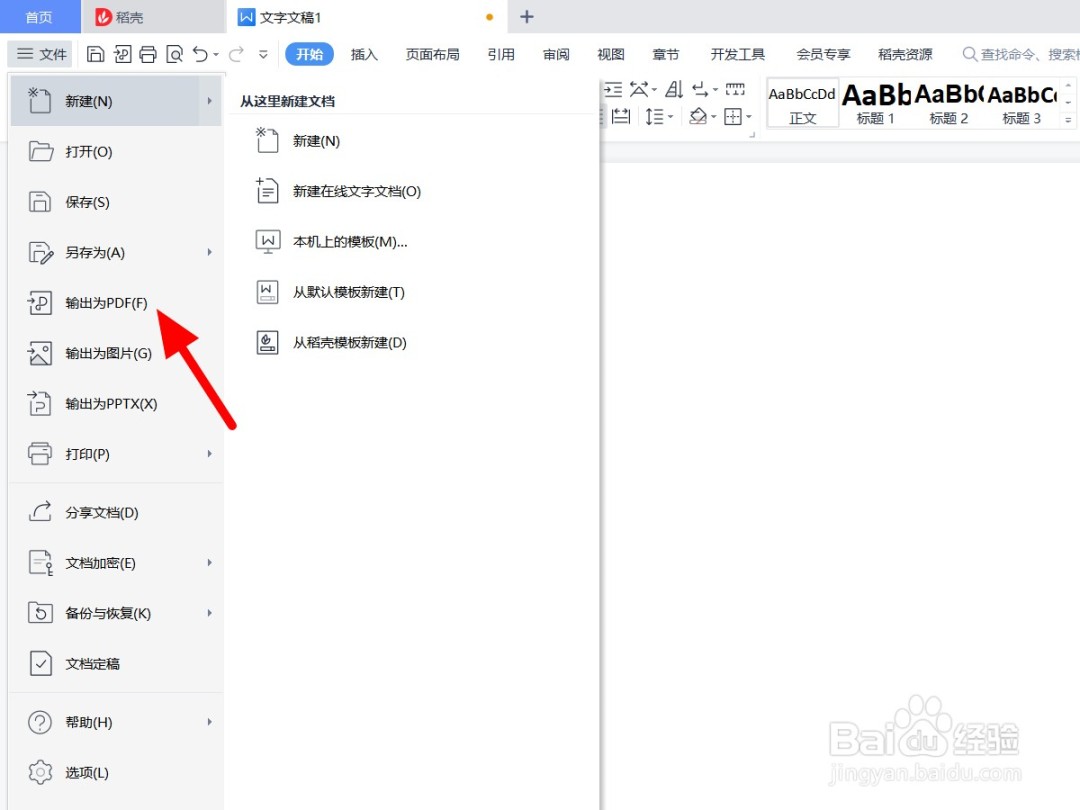Expand the 打印(P) submenu arrow
Viewport: 1080px width, 810px height.
[209, 454]
